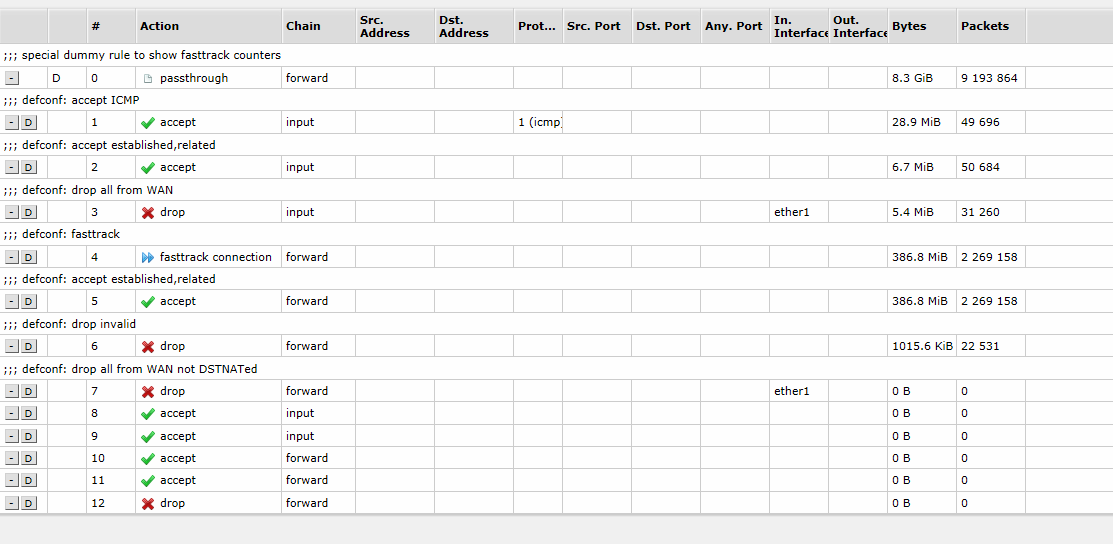The image size is (1113, 544).
Task: Sort the table by the Bytes column
Action: 909,26
